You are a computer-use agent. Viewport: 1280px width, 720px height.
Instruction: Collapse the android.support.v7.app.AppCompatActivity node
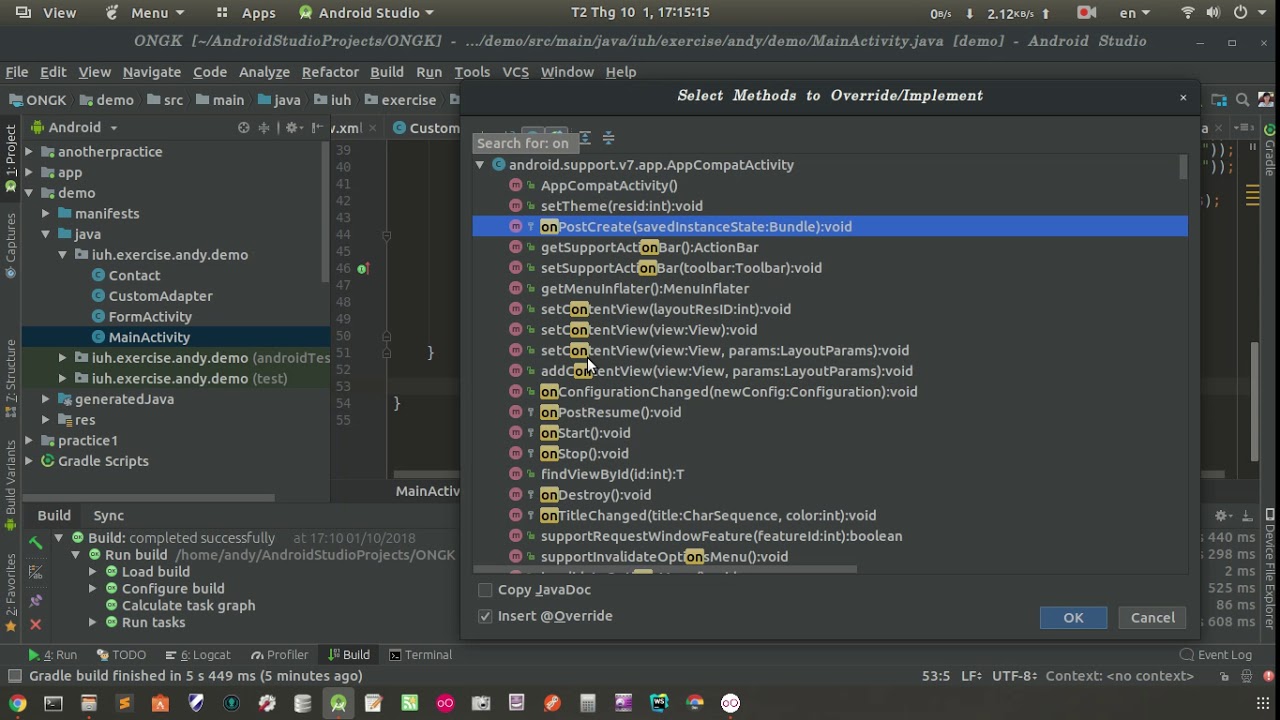(x=480, y=165)
